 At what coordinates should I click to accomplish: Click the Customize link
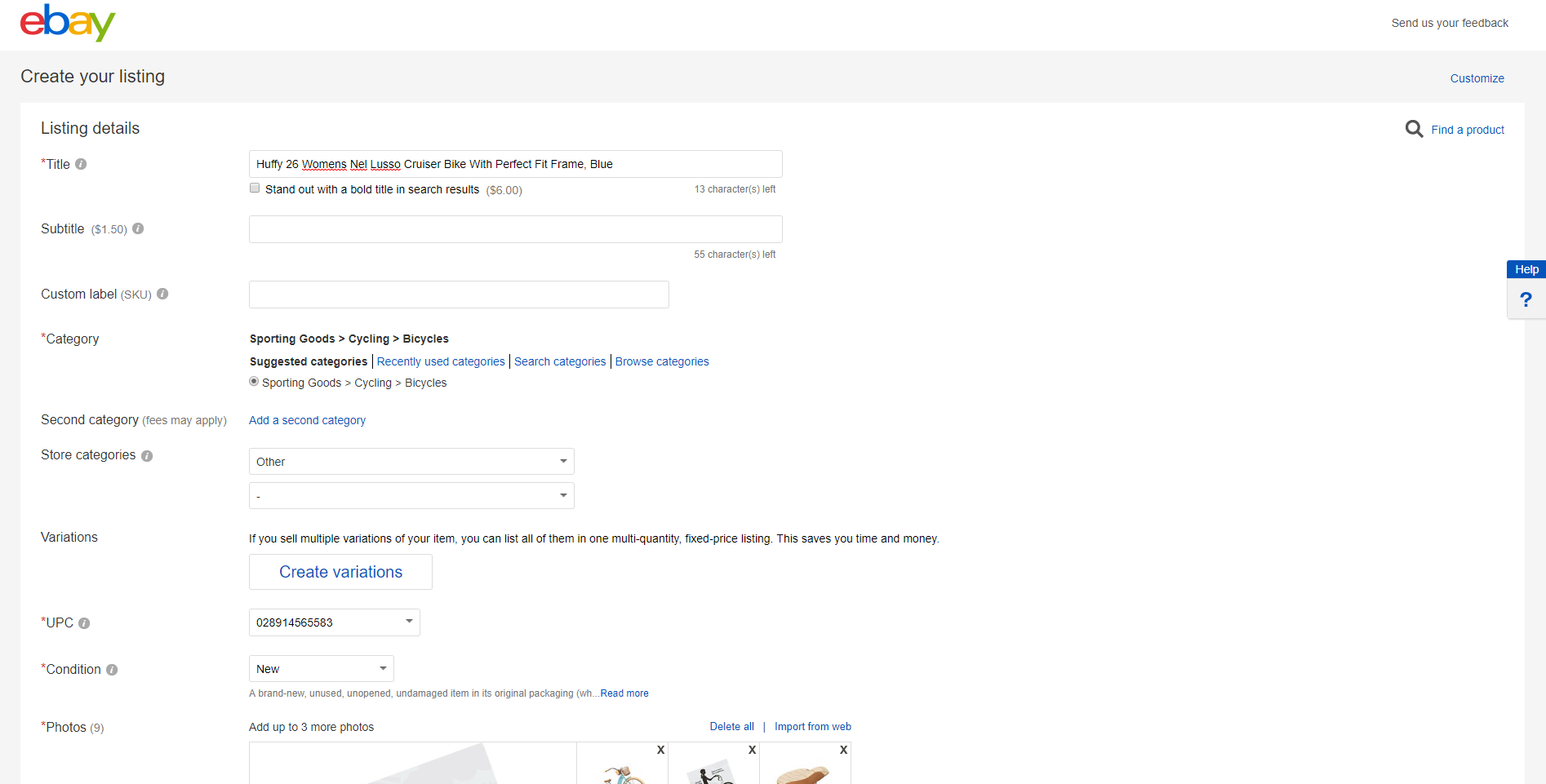click(x=1477, y=78)
